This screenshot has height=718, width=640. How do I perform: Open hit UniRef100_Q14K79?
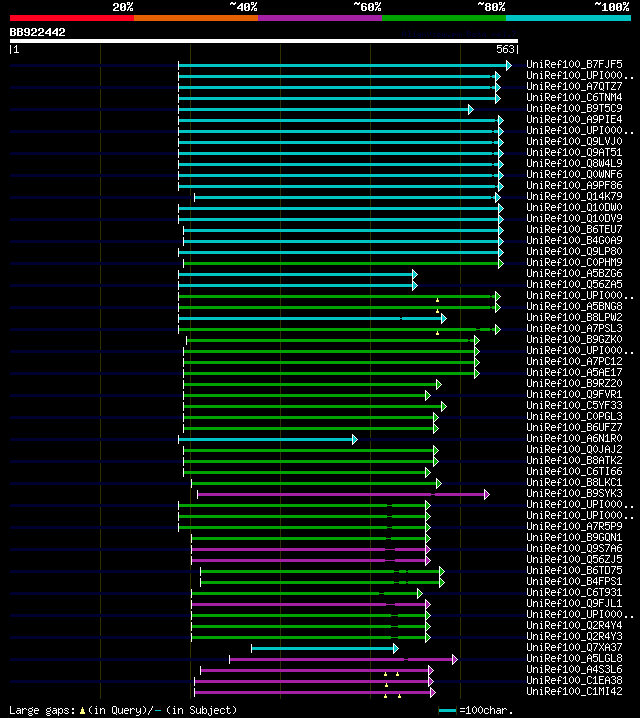tap(574, 196)
